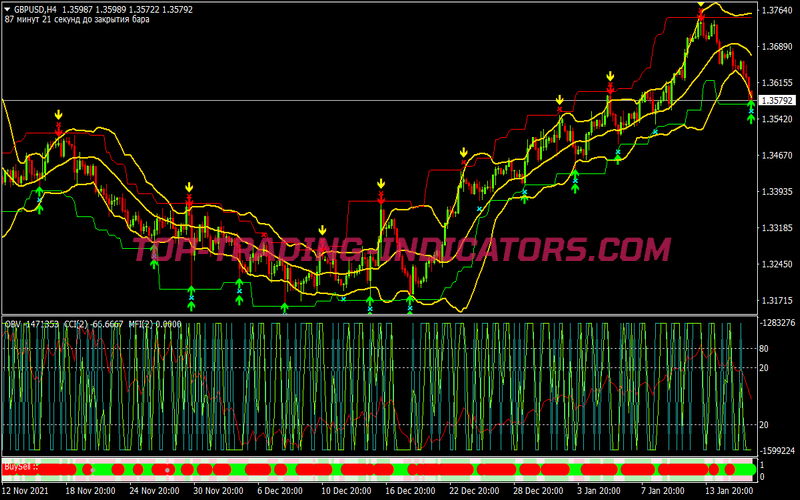Image resolution: width=800 pixels, height=500 pixels.
Task: Select the yellow sell arrow near 10 Dec 20:00
Action: 322,230
